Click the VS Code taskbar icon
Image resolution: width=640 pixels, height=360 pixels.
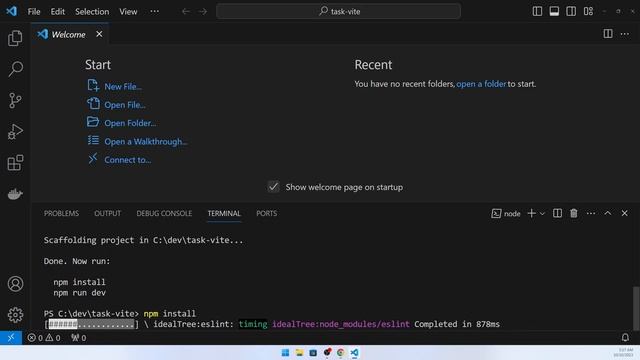coord(354,353)
